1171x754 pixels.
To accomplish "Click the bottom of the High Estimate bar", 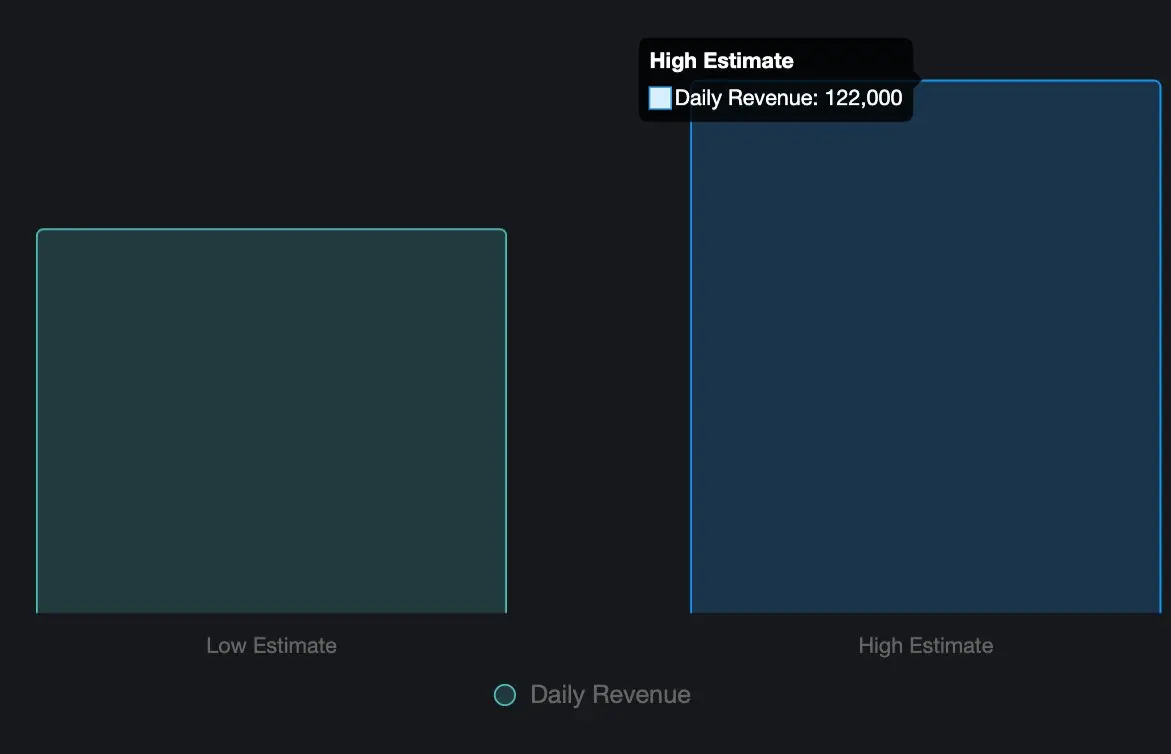I will (x=925, y=608).
